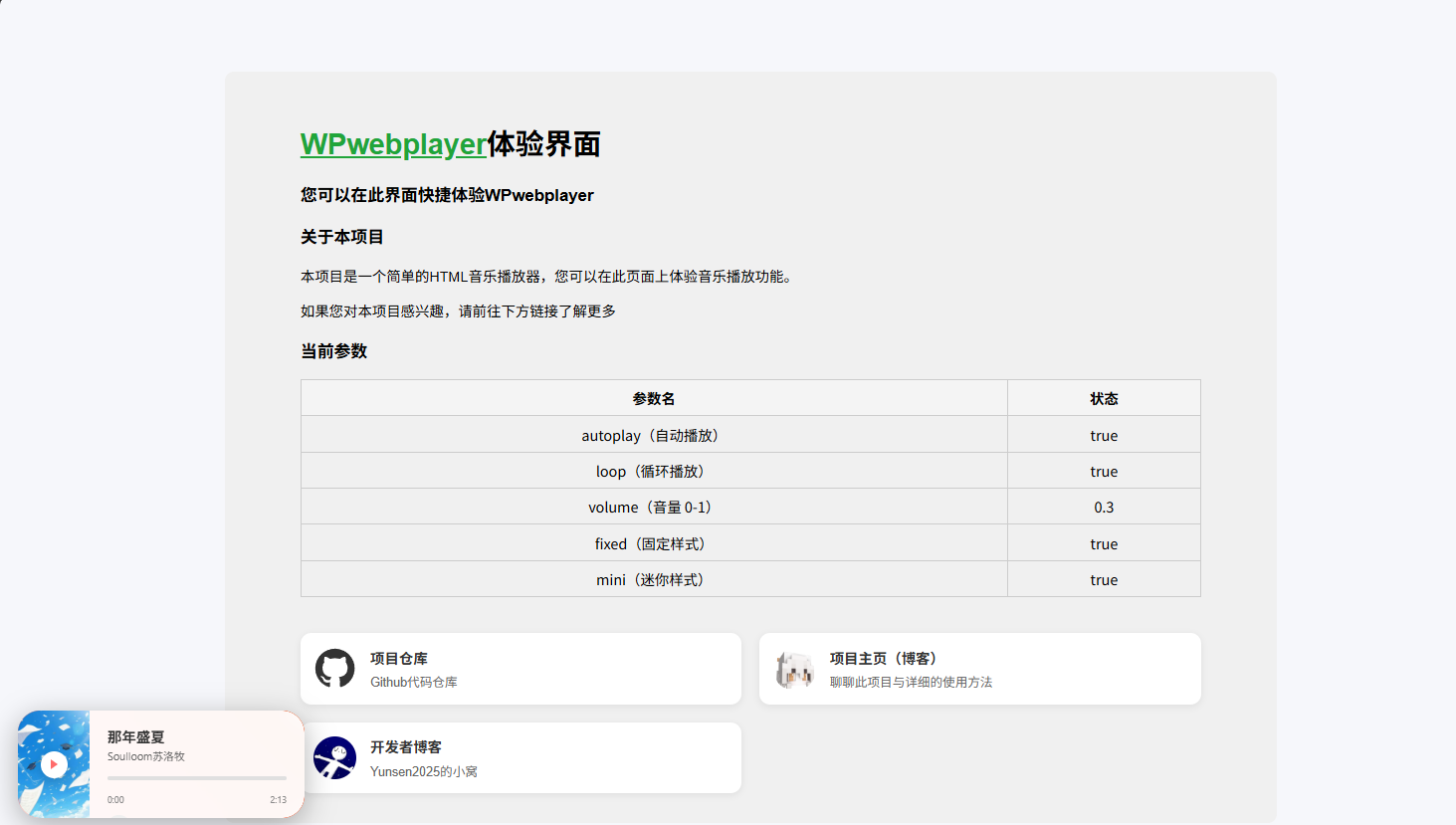Select the loop（循环播放） table cell
Viewport: 1456px width, 825px height.
pos(653,472)
